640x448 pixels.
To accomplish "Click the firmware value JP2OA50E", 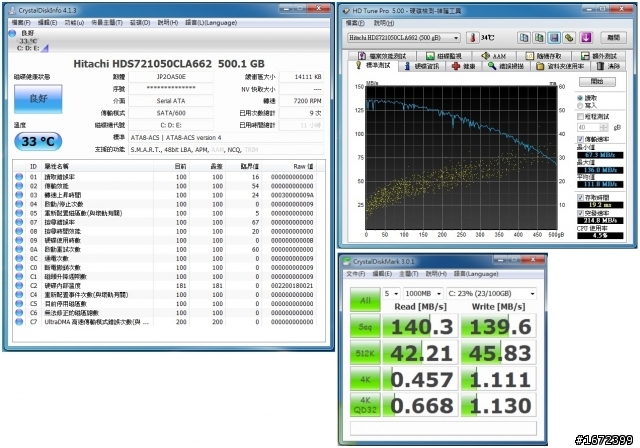I will 171,77.
